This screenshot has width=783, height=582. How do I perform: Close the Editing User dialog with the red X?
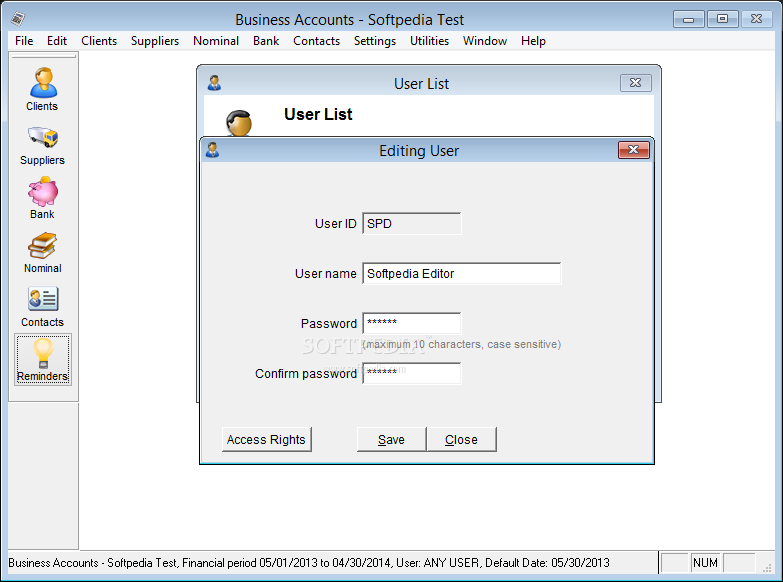click(634, 149)
